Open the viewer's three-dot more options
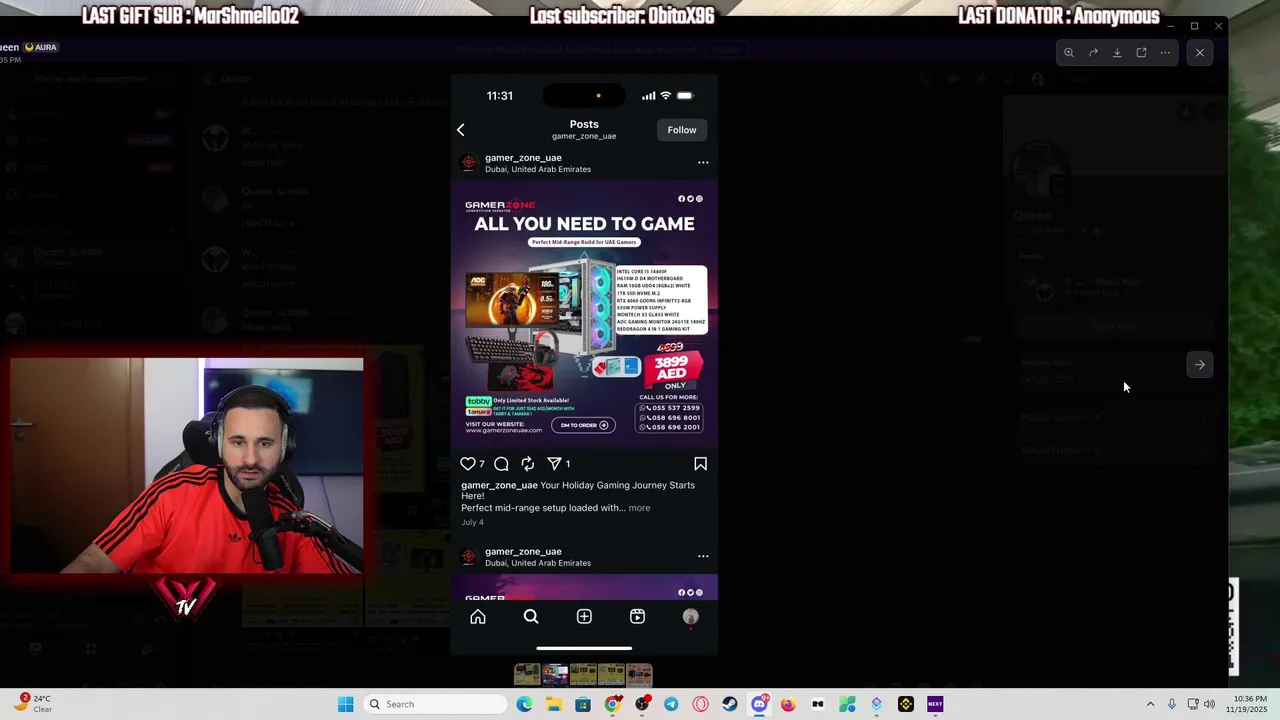The height and width of the screenshot is (720, 1280). pyautogui.click(x=1165, y=53)
